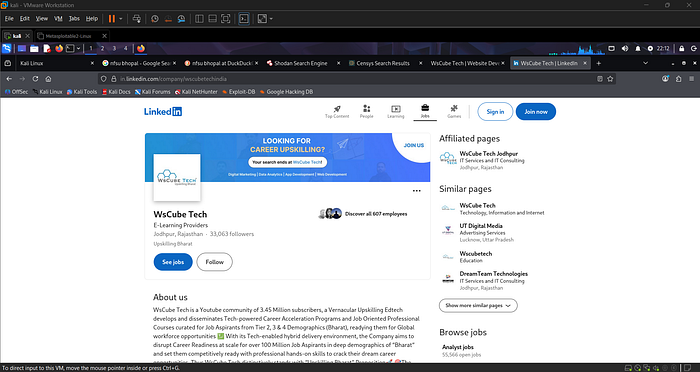Open Kali applications menu icon
The width and height of the screenshot is (700, 372).
point(7,48)
